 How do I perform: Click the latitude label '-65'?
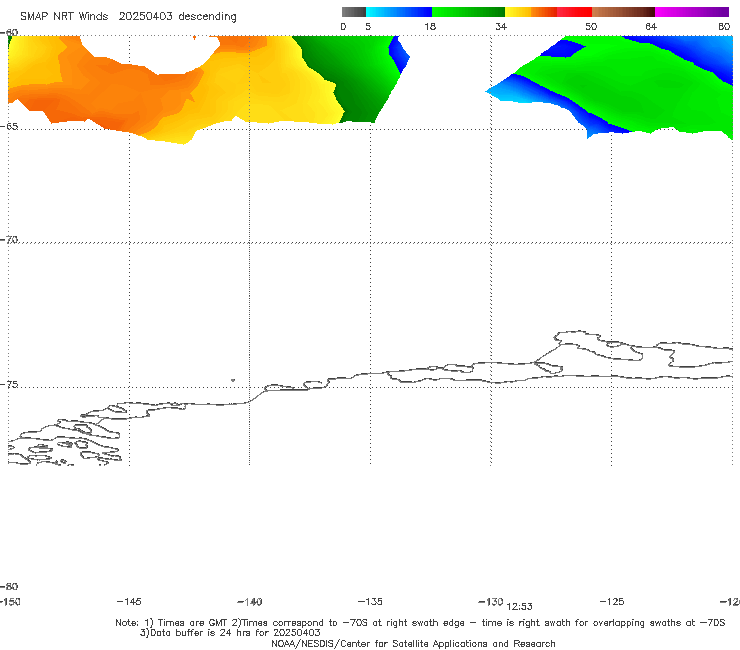tap(9, 127)
